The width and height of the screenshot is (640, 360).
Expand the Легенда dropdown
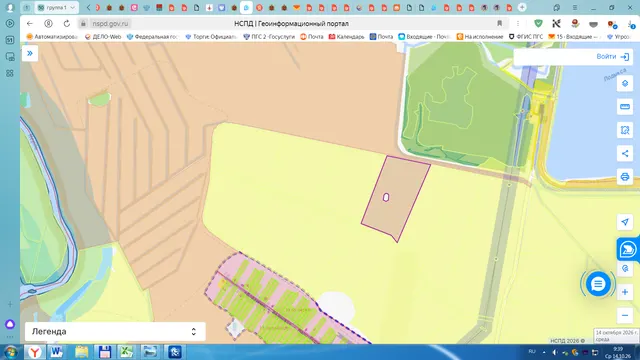(115, 331)
